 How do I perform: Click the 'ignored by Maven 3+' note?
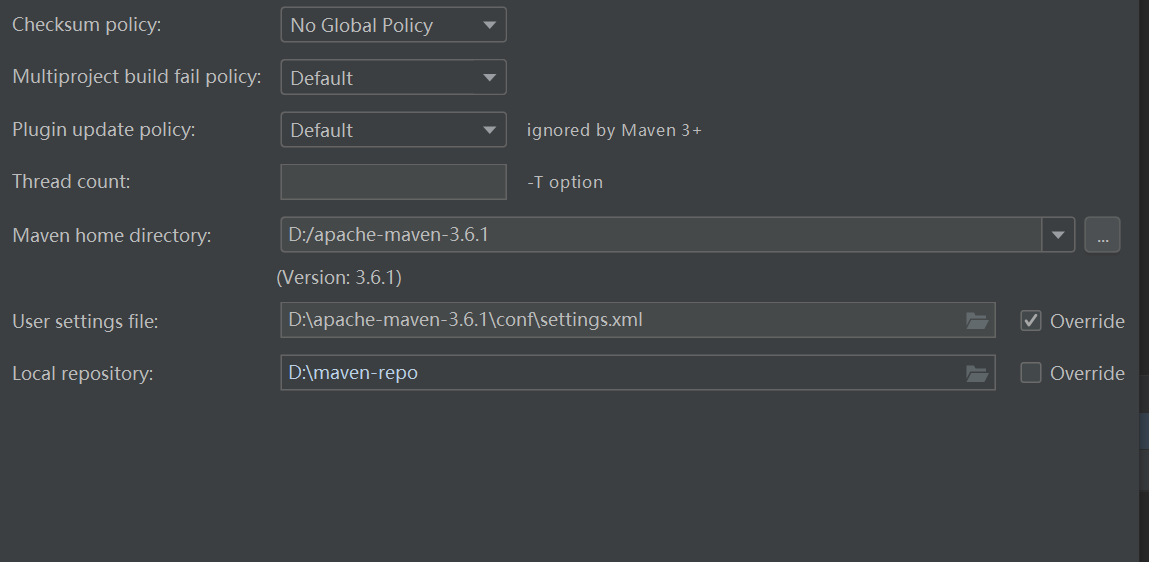[x=614, y=130]
